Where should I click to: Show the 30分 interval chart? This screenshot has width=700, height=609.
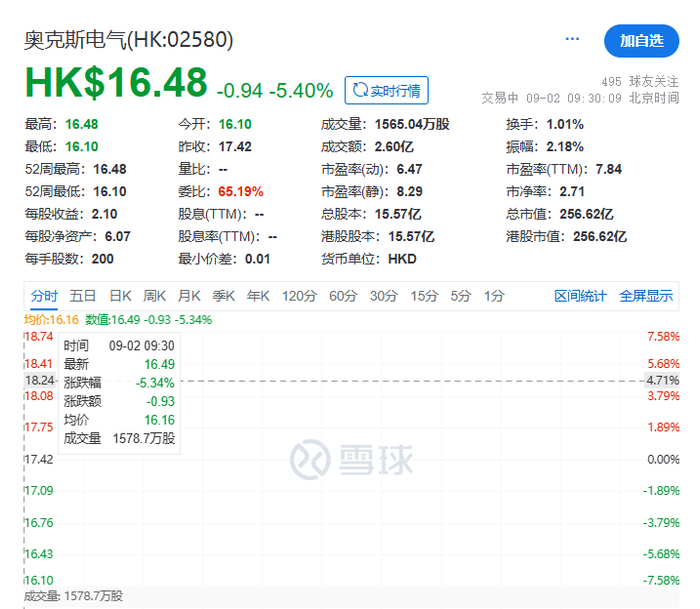click(x=384, y=296)
